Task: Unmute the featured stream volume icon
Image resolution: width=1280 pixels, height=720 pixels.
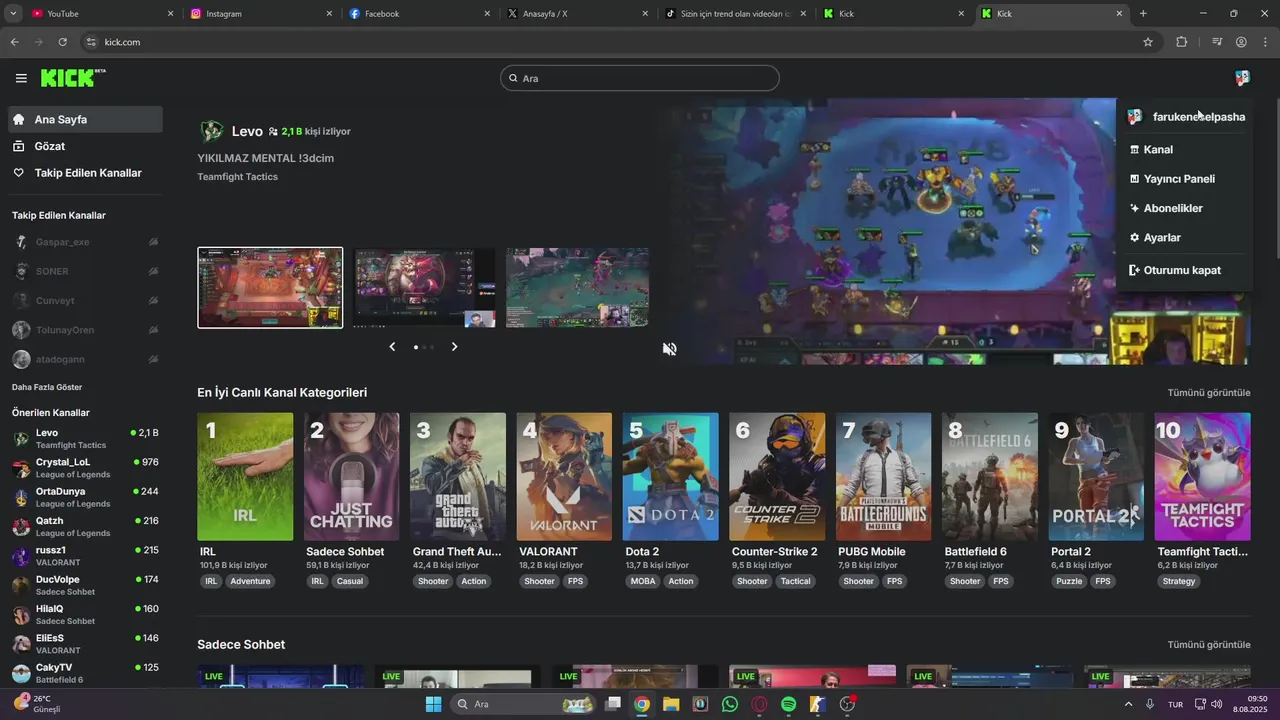Action: click(x=670, y=348)
